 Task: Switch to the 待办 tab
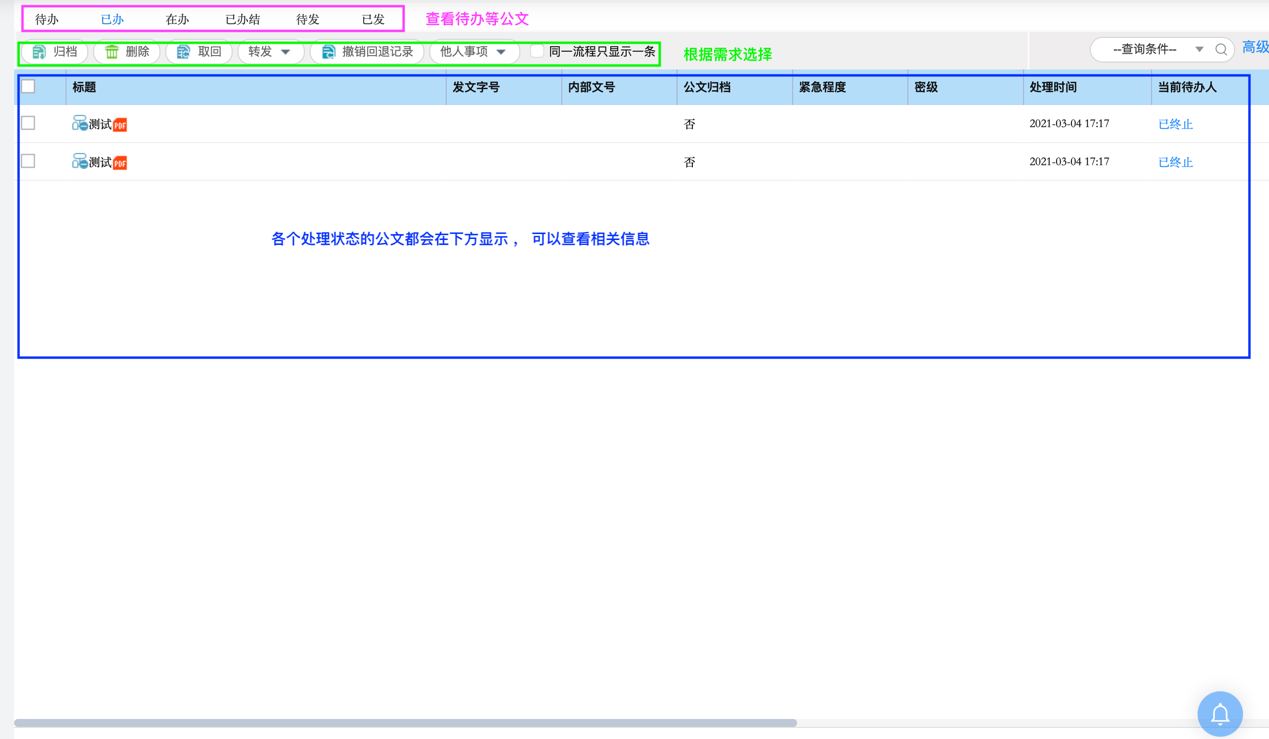point(47,19)
